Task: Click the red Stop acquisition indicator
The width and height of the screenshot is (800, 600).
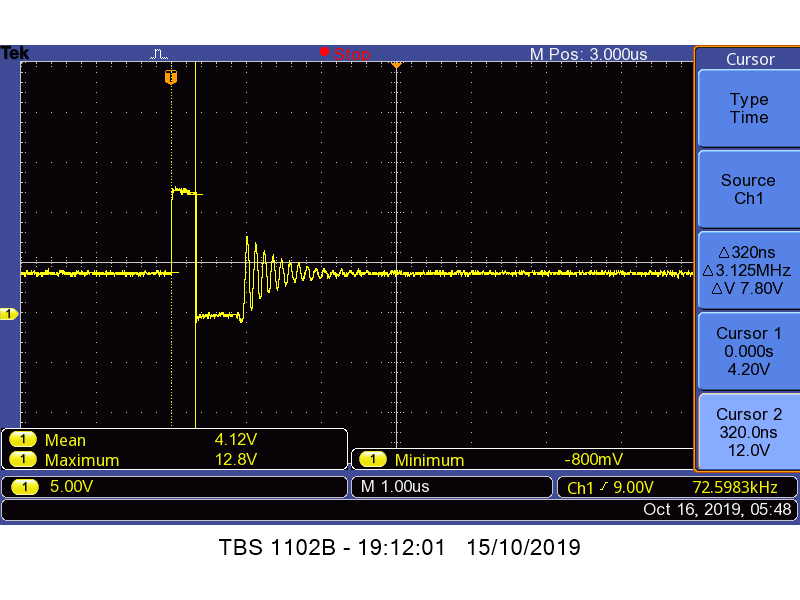Action: pyautogui.click(x=345, y=53)
